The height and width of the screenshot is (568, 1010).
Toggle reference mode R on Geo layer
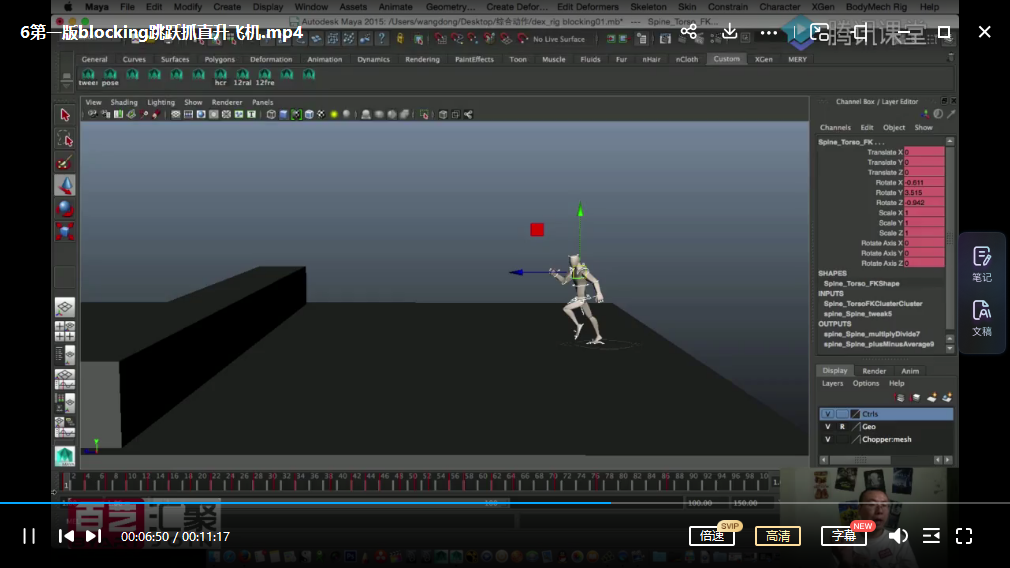point(842,426)
